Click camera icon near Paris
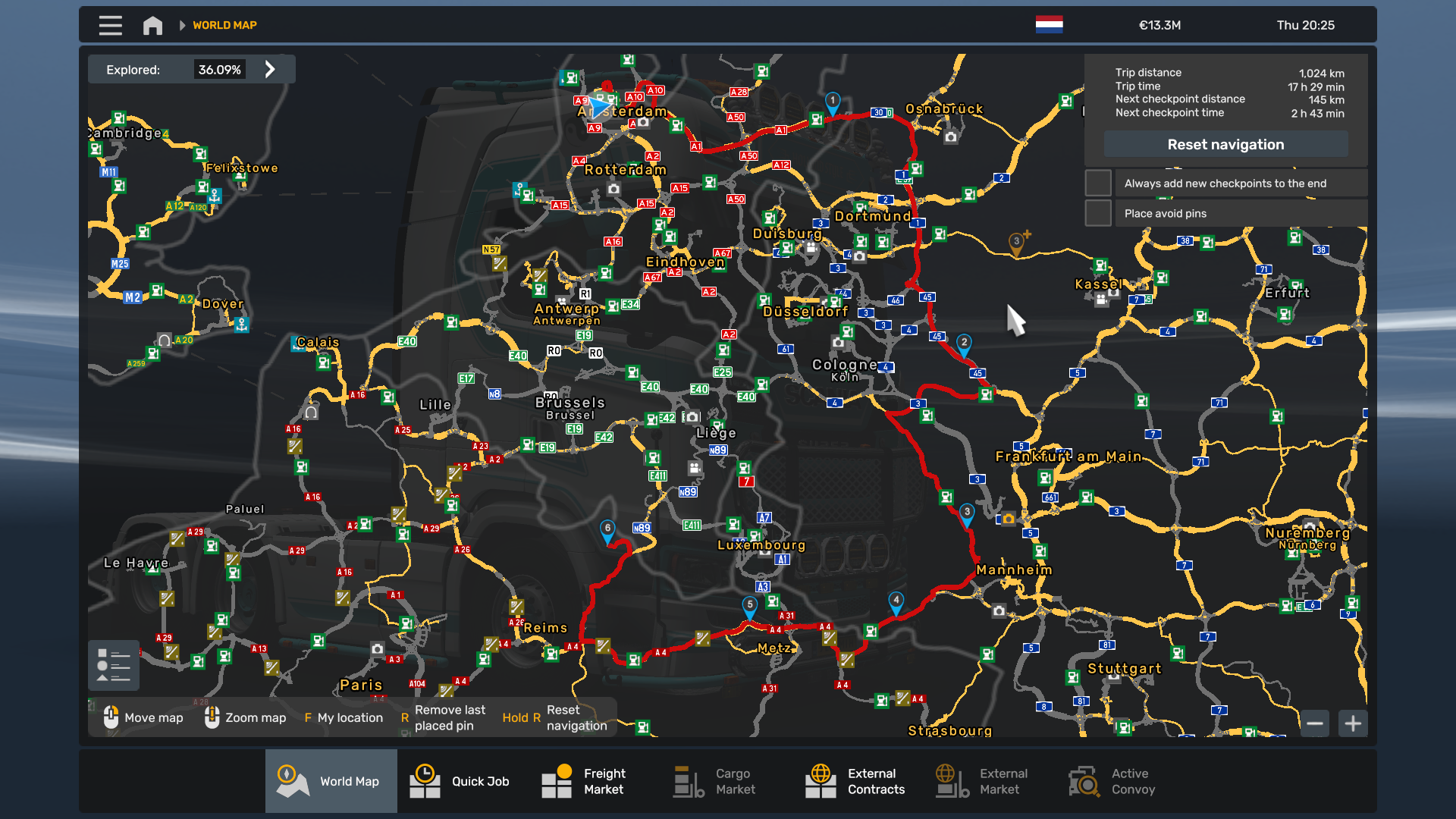This screenshot has height=819, width=1456. tap(378, 649)
